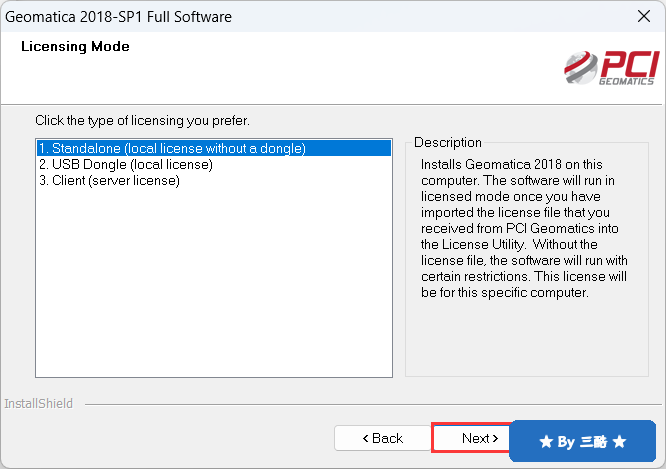Click the left star in blue badge
Image resolution: width=666 pixels, height=469 pixels.
(546, 442)
